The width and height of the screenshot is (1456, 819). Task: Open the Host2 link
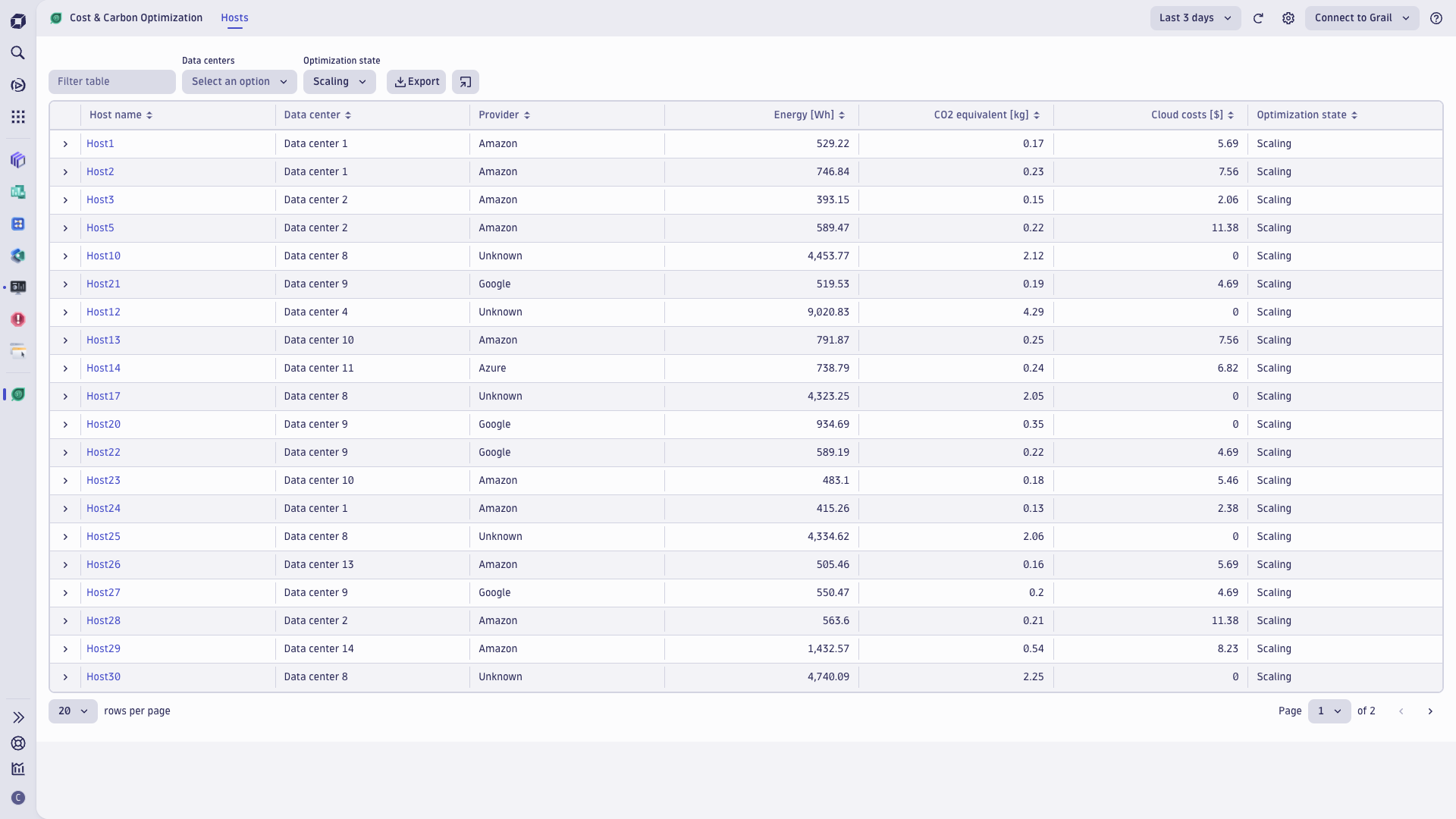[x=100, y=172]
